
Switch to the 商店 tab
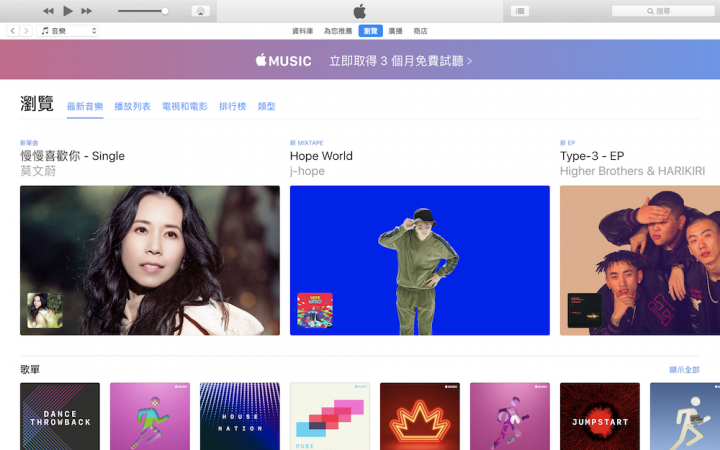point(420,31)
